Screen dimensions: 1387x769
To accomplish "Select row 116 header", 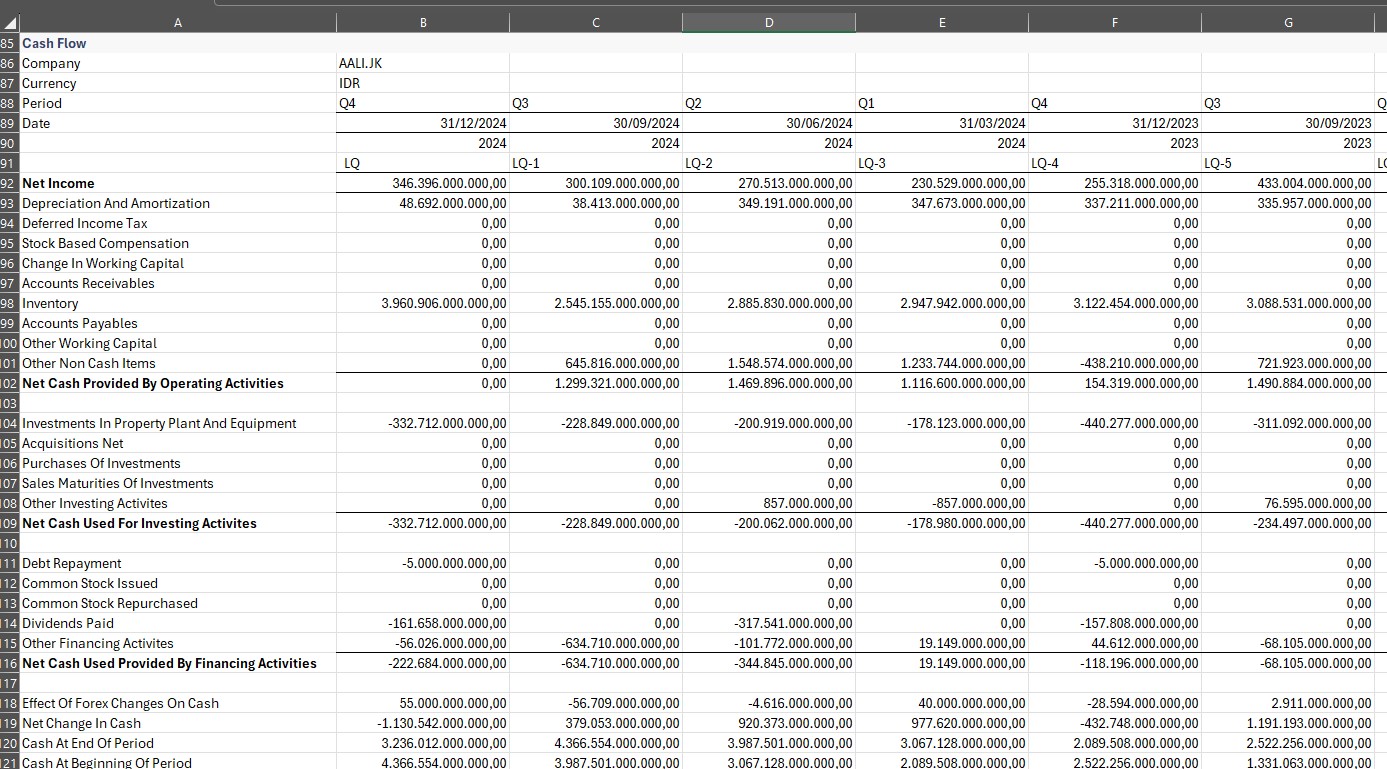I will click(x=9, y=663).
